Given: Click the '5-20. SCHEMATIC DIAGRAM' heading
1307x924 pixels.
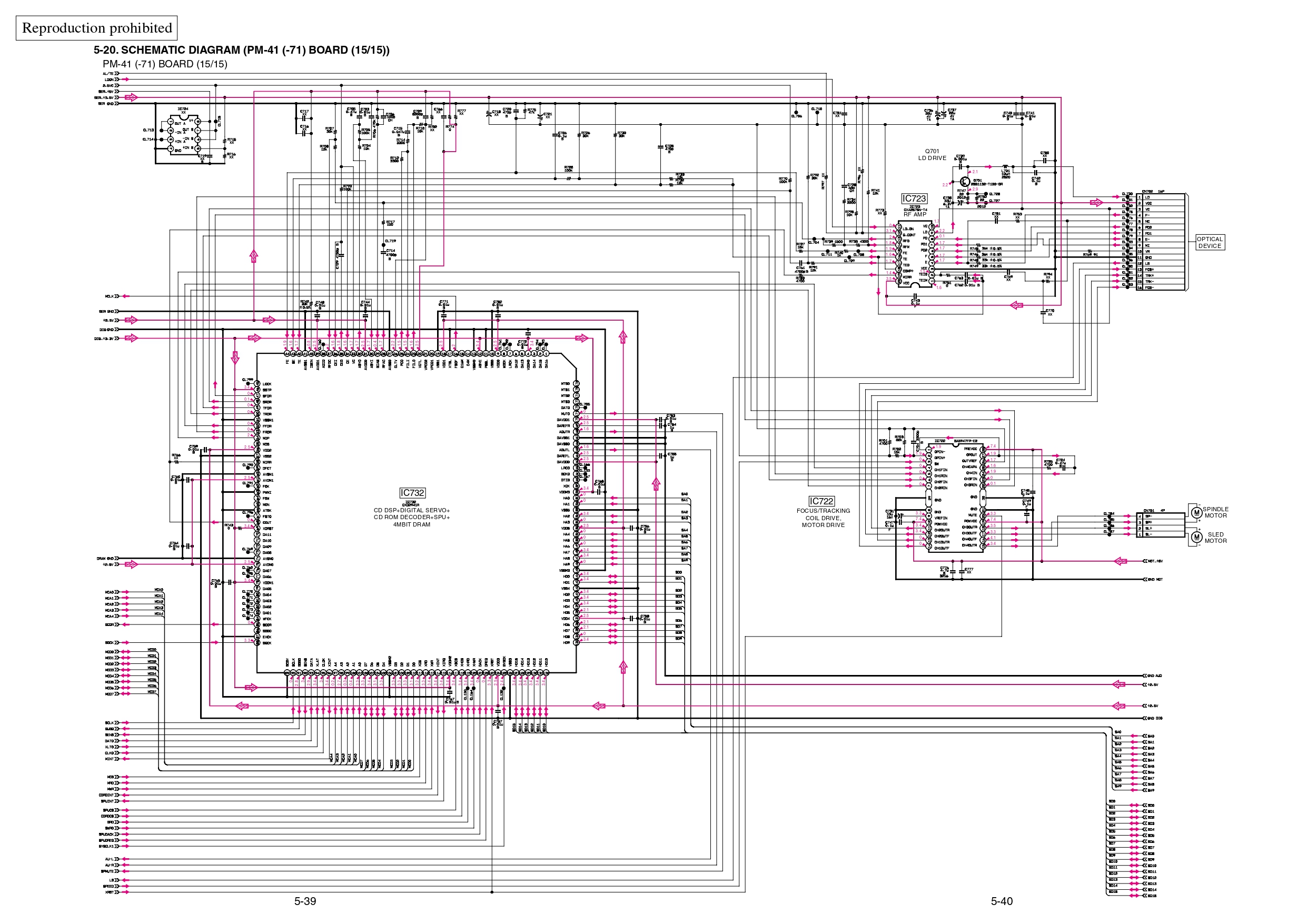Looking at the screenshot, I should point(241,50).
